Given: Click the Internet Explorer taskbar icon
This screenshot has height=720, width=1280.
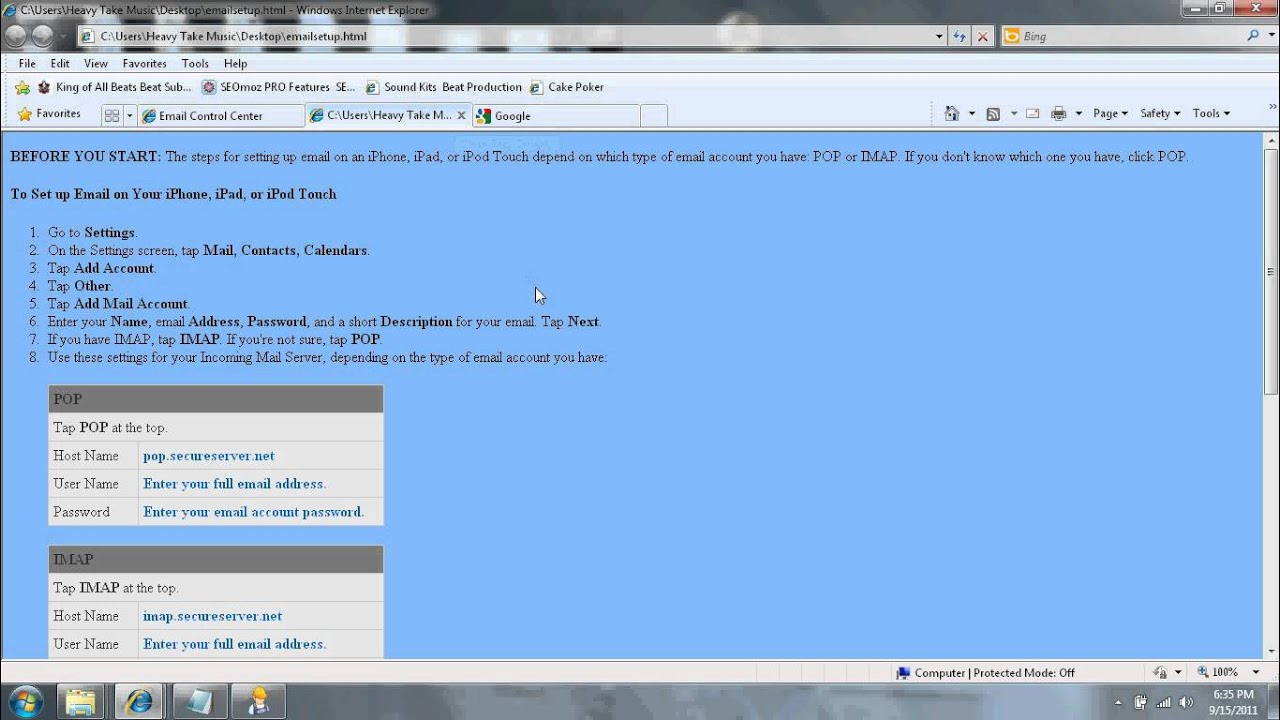Looking at the screenshot, I should point(141,701).
